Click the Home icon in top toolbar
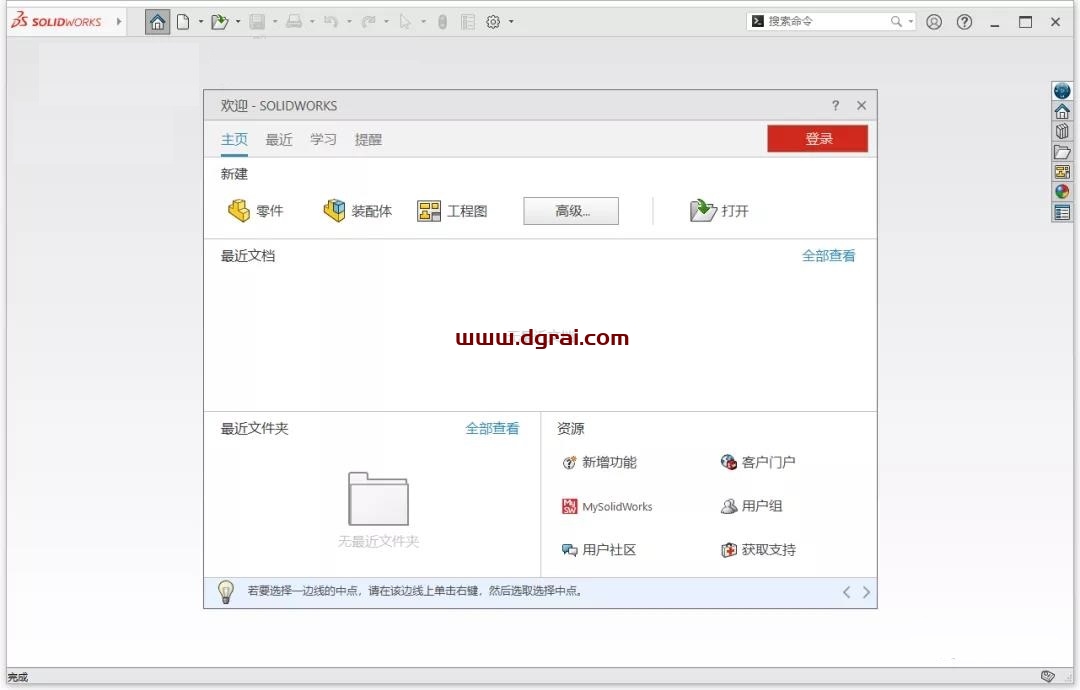1080x690 pixels. tap(157, 22)
